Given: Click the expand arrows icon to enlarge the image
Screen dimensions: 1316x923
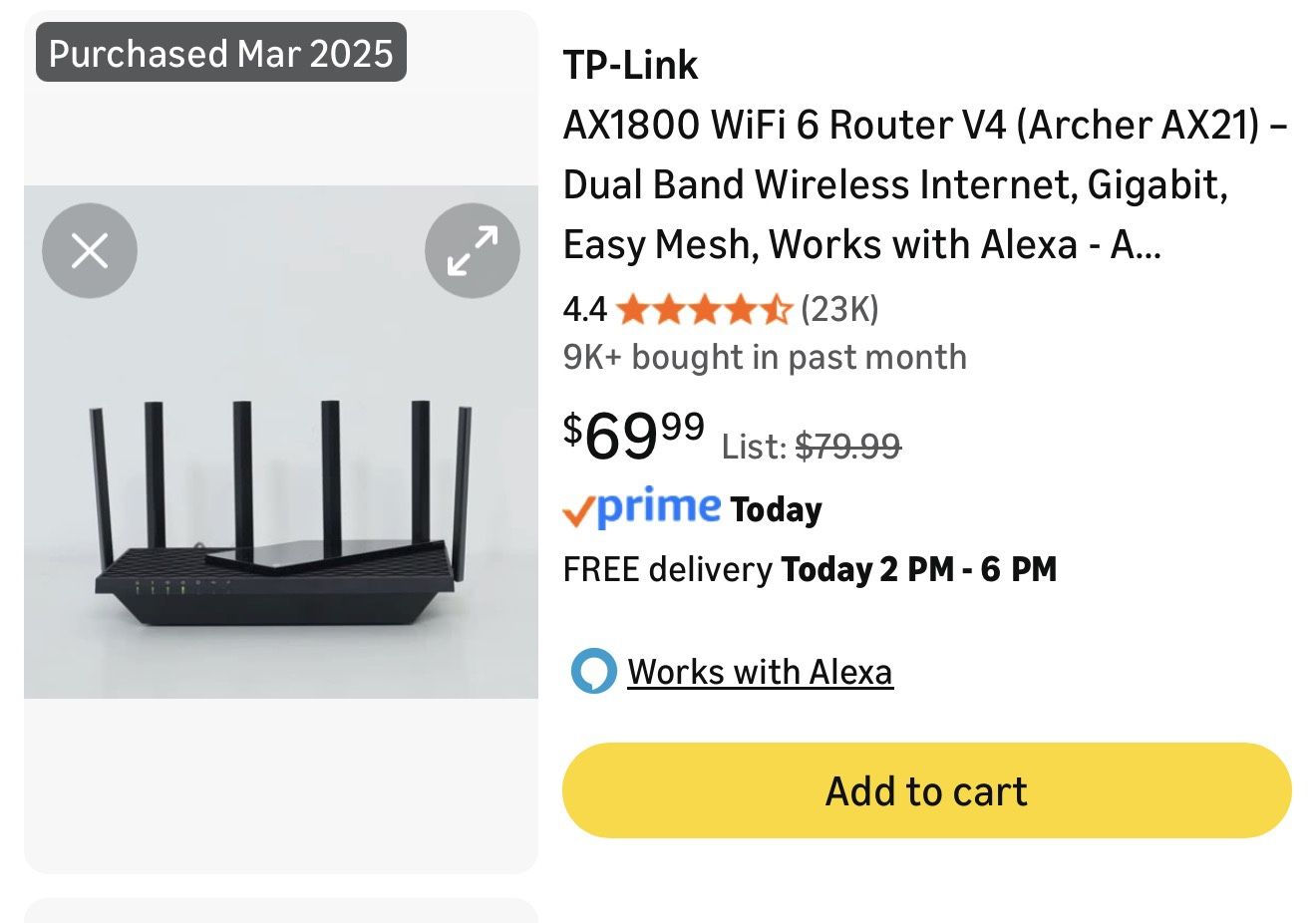Looking at the screenshot, I should (x=472, y=250).
